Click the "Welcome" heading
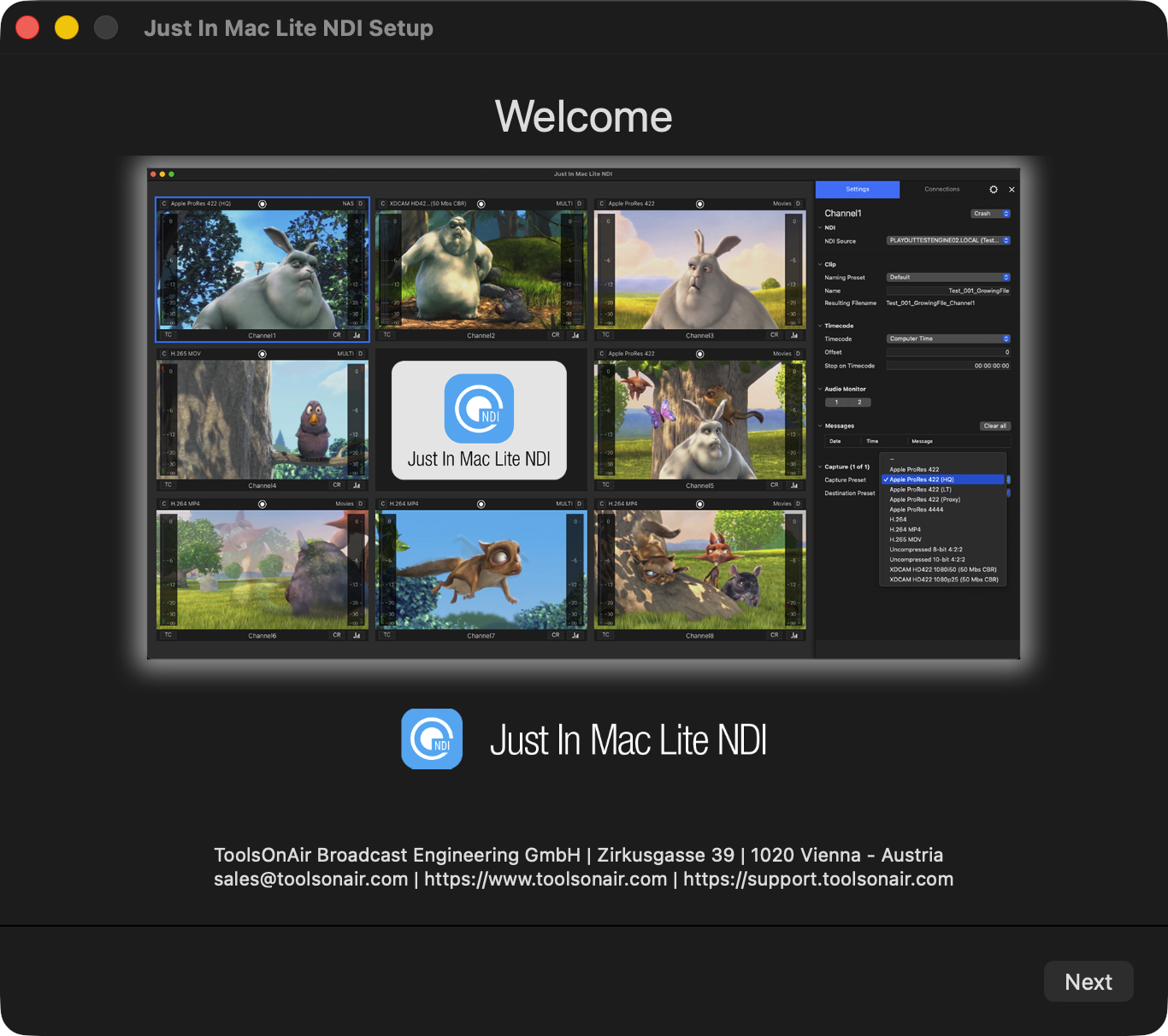 (x=584, y=116)
